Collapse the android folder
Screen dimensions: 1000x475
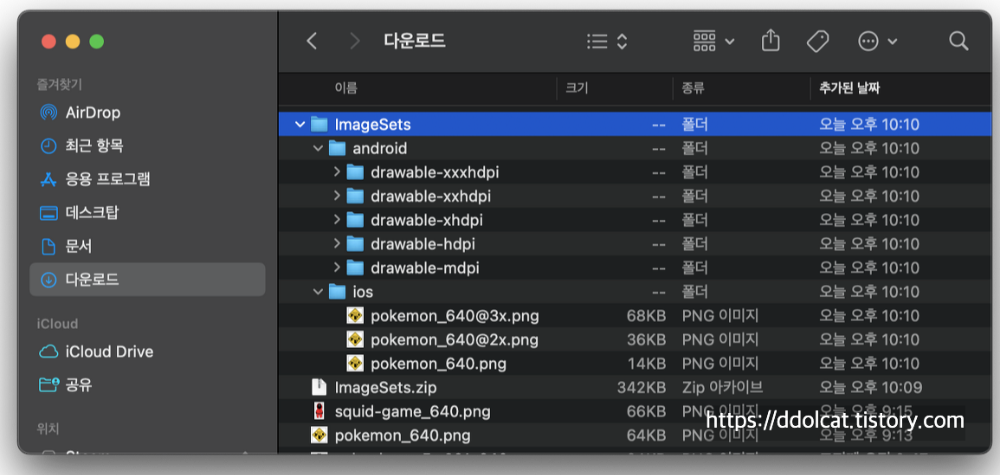pyautogui.click(x=318, y=148)
